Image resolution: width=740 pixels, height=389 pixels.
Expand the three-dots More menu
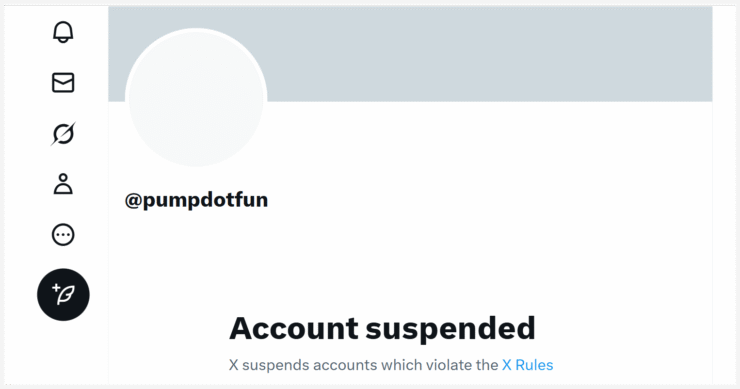63,235
